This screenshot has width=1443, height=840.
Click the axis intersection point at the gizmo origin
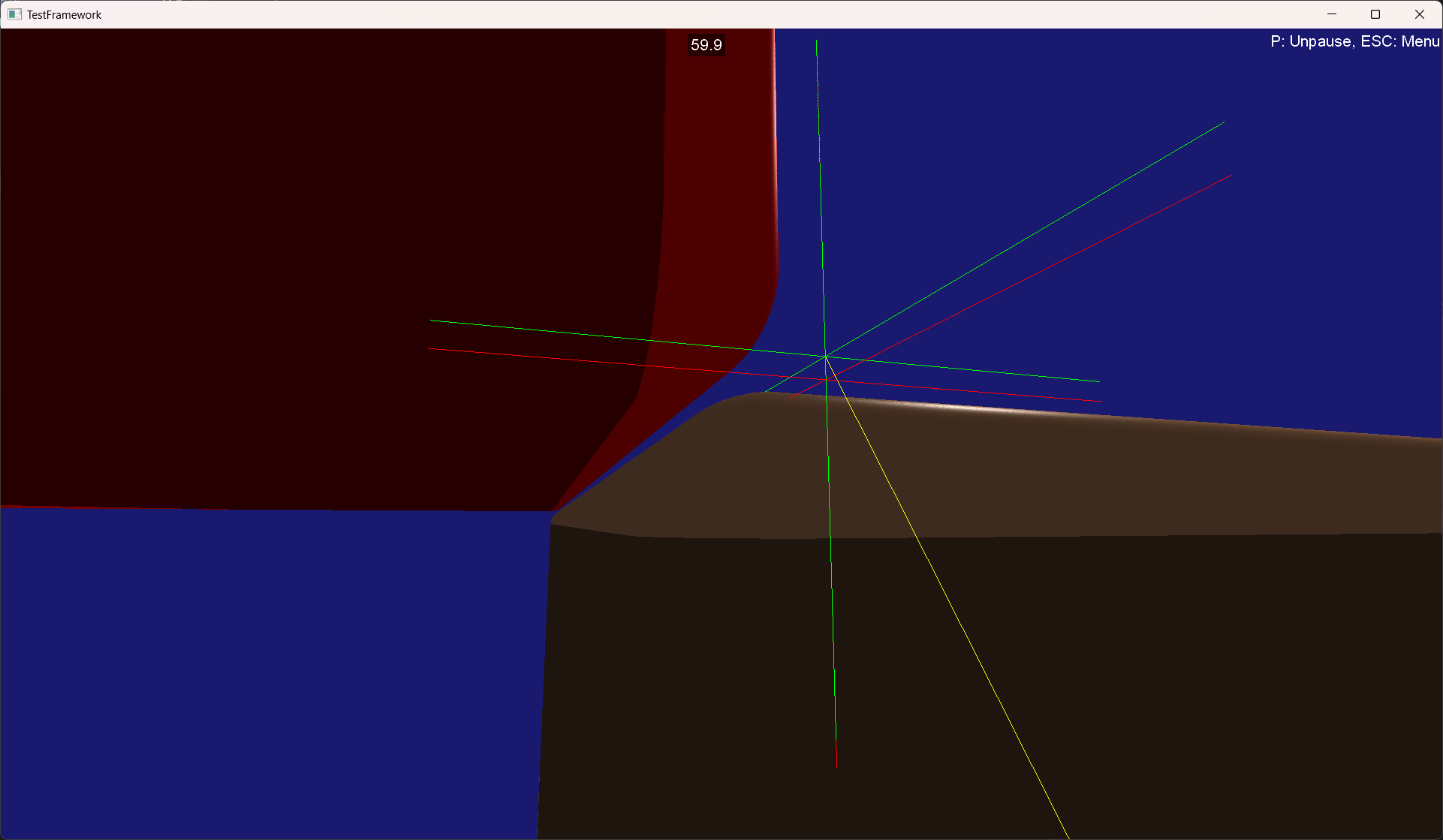(x=824, y=357)
